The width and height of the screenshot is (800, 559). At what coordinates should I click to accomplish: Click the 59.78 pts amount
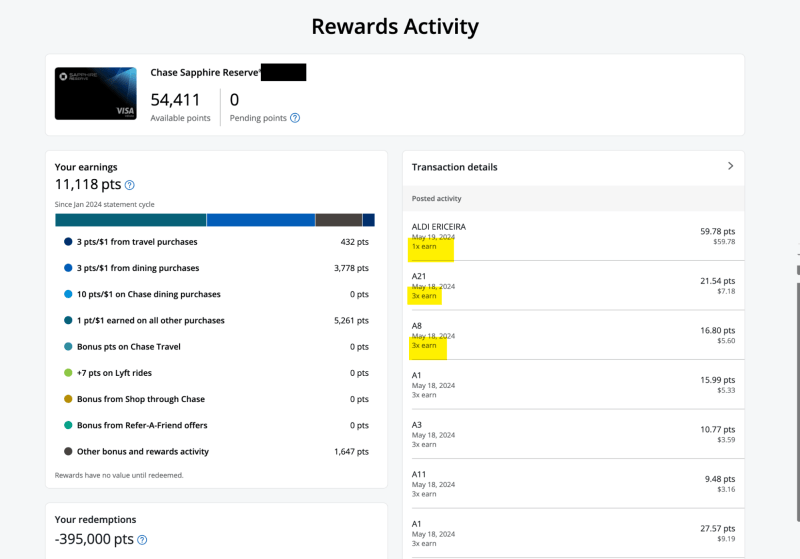[x=717, y=232]
